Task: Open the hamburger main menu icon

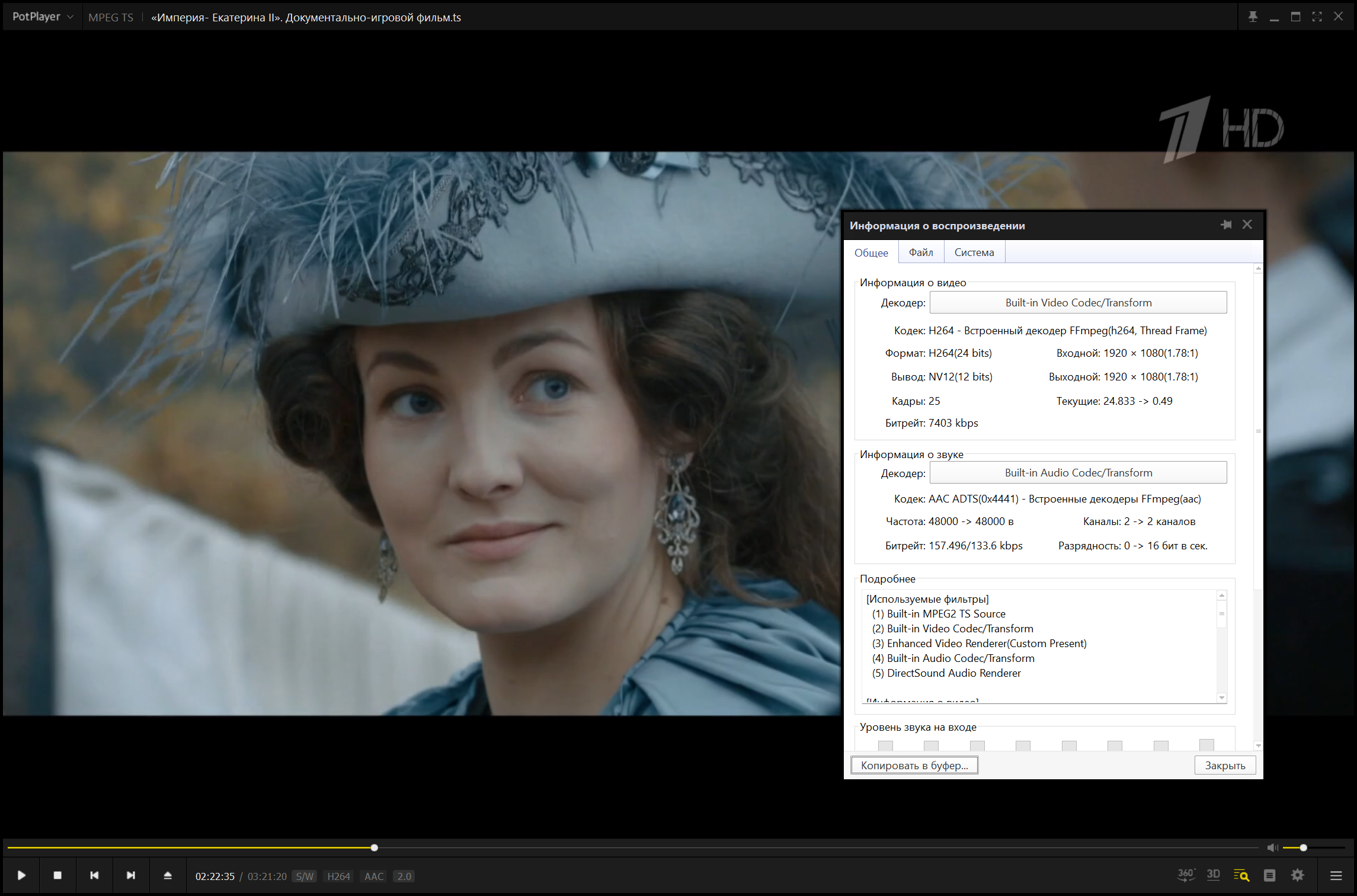Action: coord(1336,875)
